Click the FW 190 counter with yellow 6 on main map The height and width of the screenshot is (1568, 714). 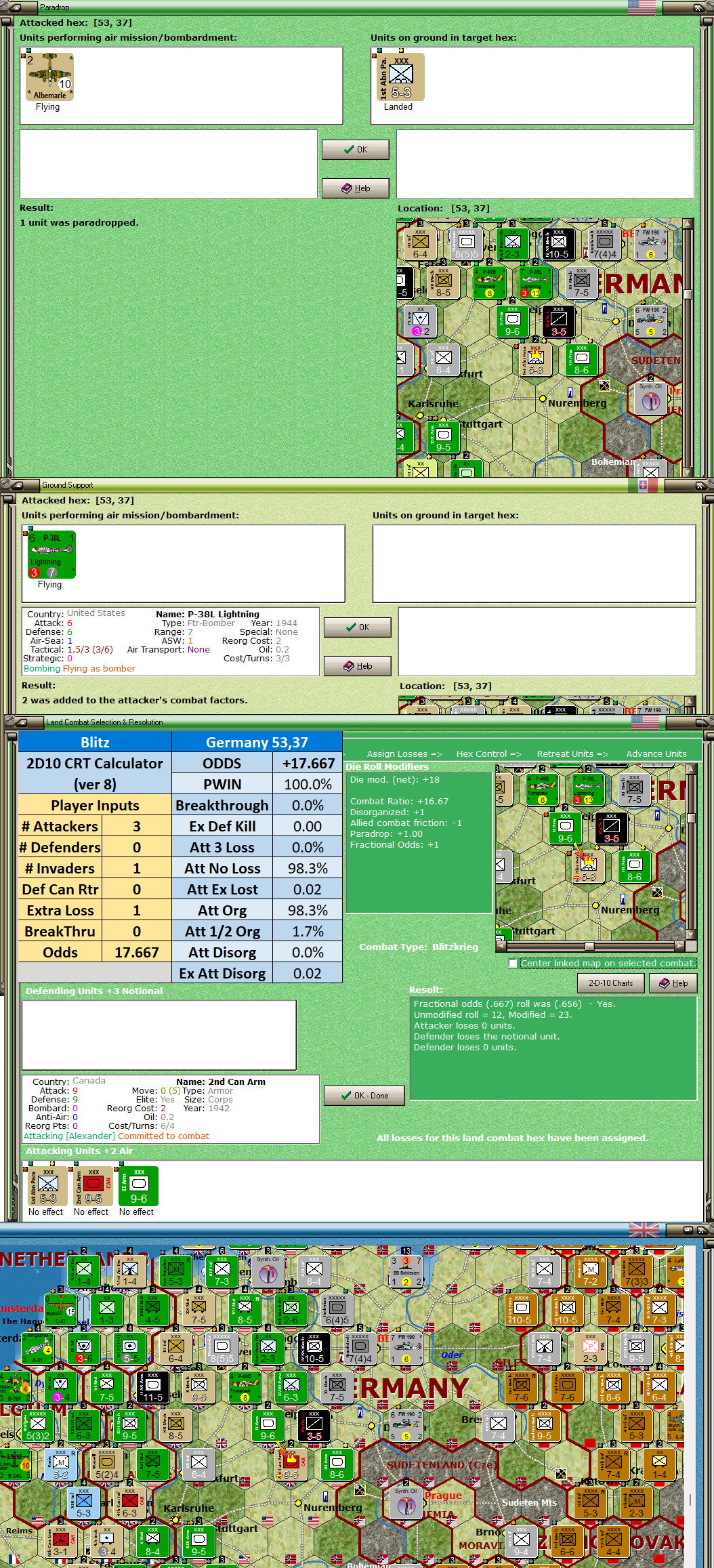(x=406, y=1349)
